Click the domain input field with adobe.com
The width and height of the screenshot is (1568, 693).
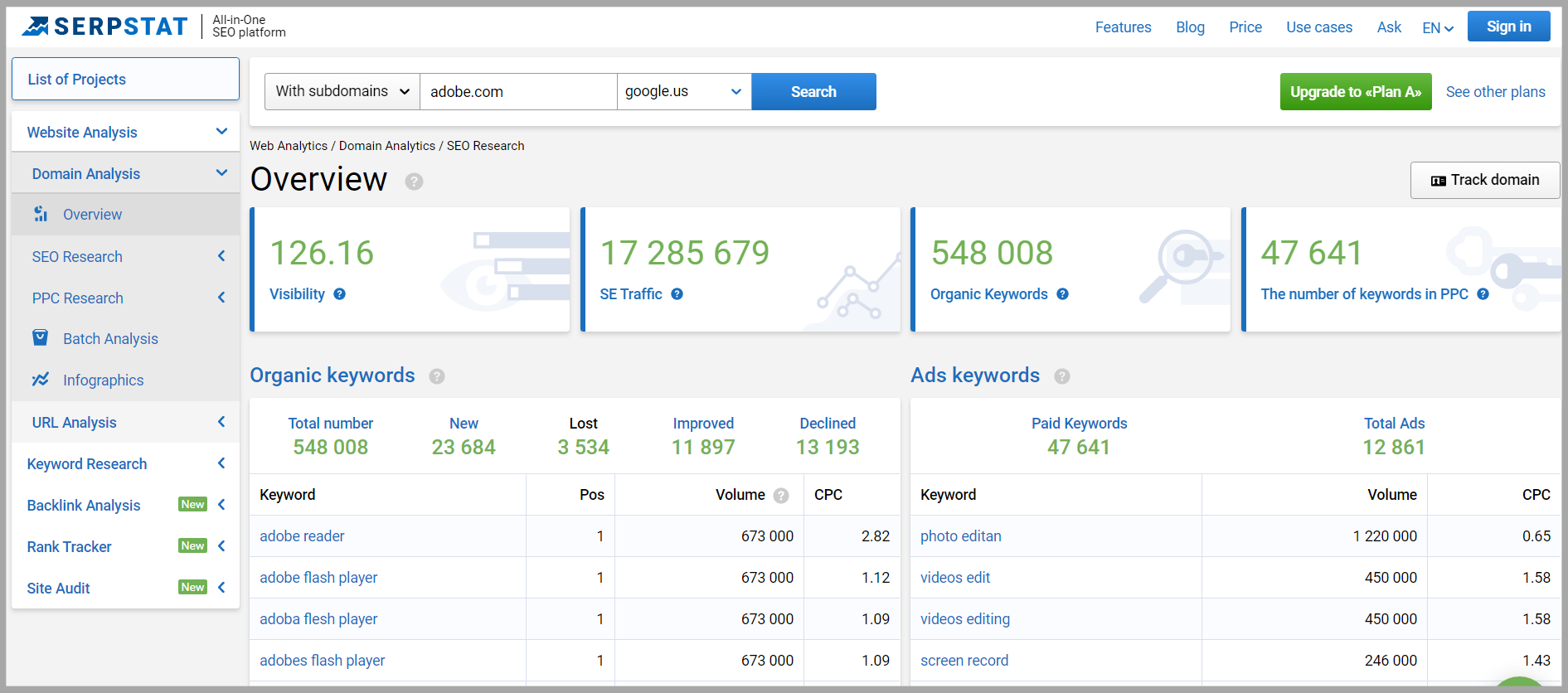coord(518,91)
